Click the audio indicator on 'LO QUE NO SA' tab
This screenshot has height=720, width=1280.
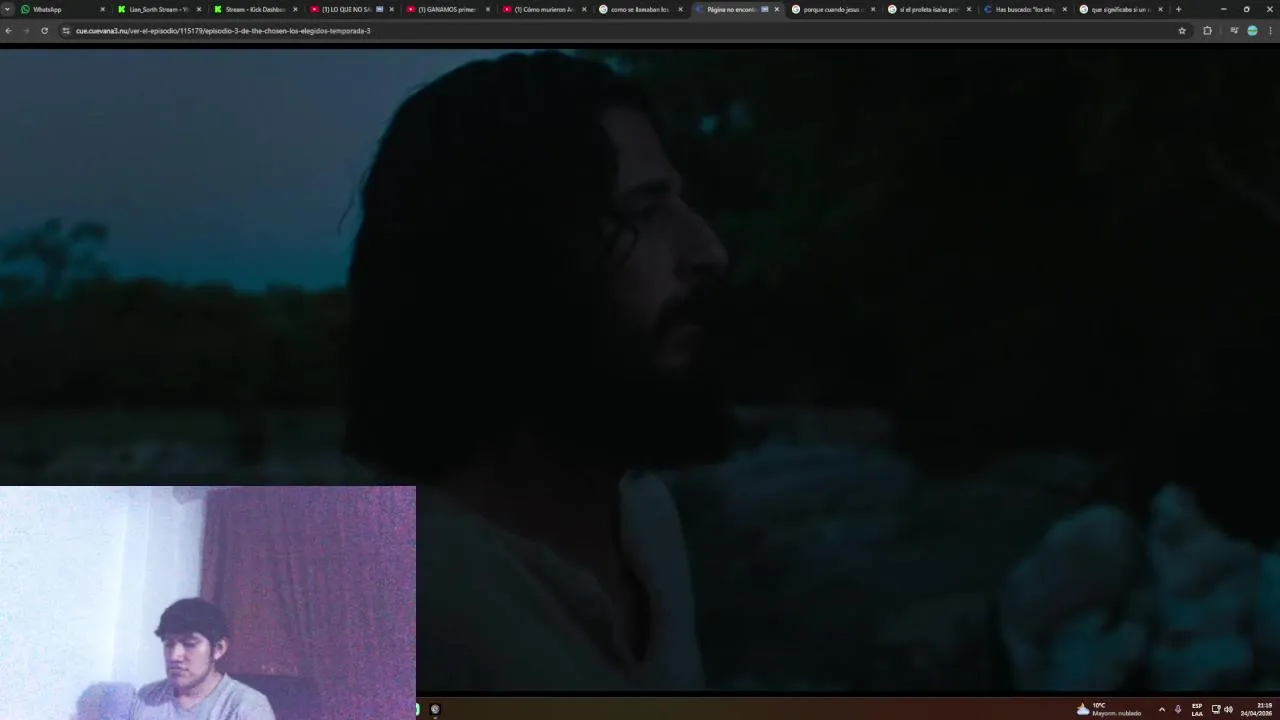(x=379, y=9)
